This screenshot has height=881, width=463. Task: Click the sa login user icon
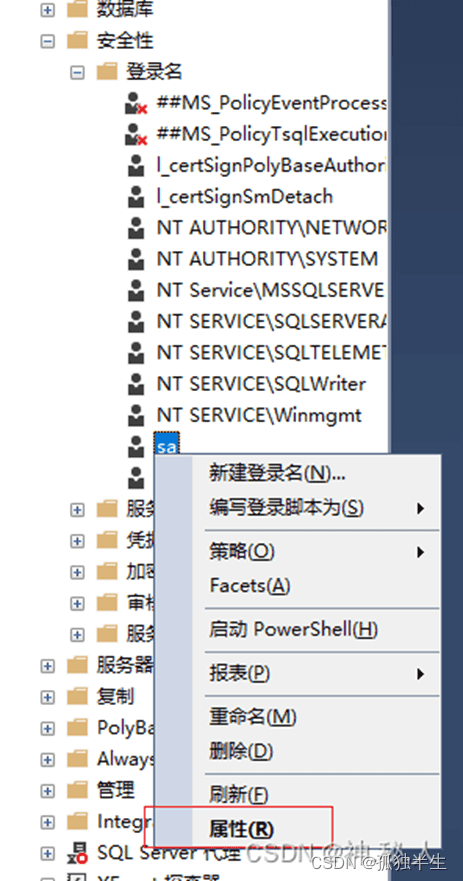(136, 447)
